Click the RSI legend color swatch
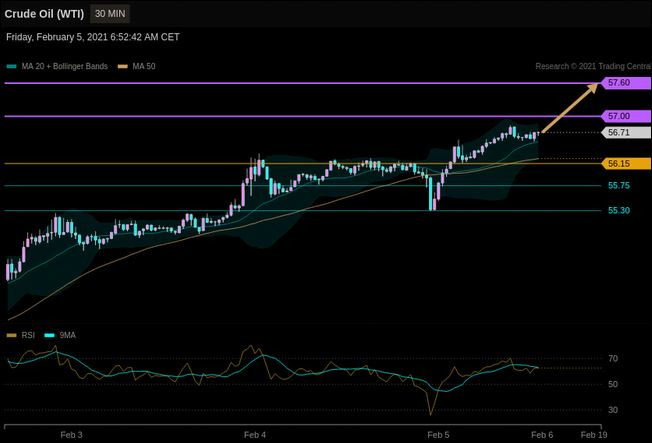652x443 pixels. coord(12,335)
